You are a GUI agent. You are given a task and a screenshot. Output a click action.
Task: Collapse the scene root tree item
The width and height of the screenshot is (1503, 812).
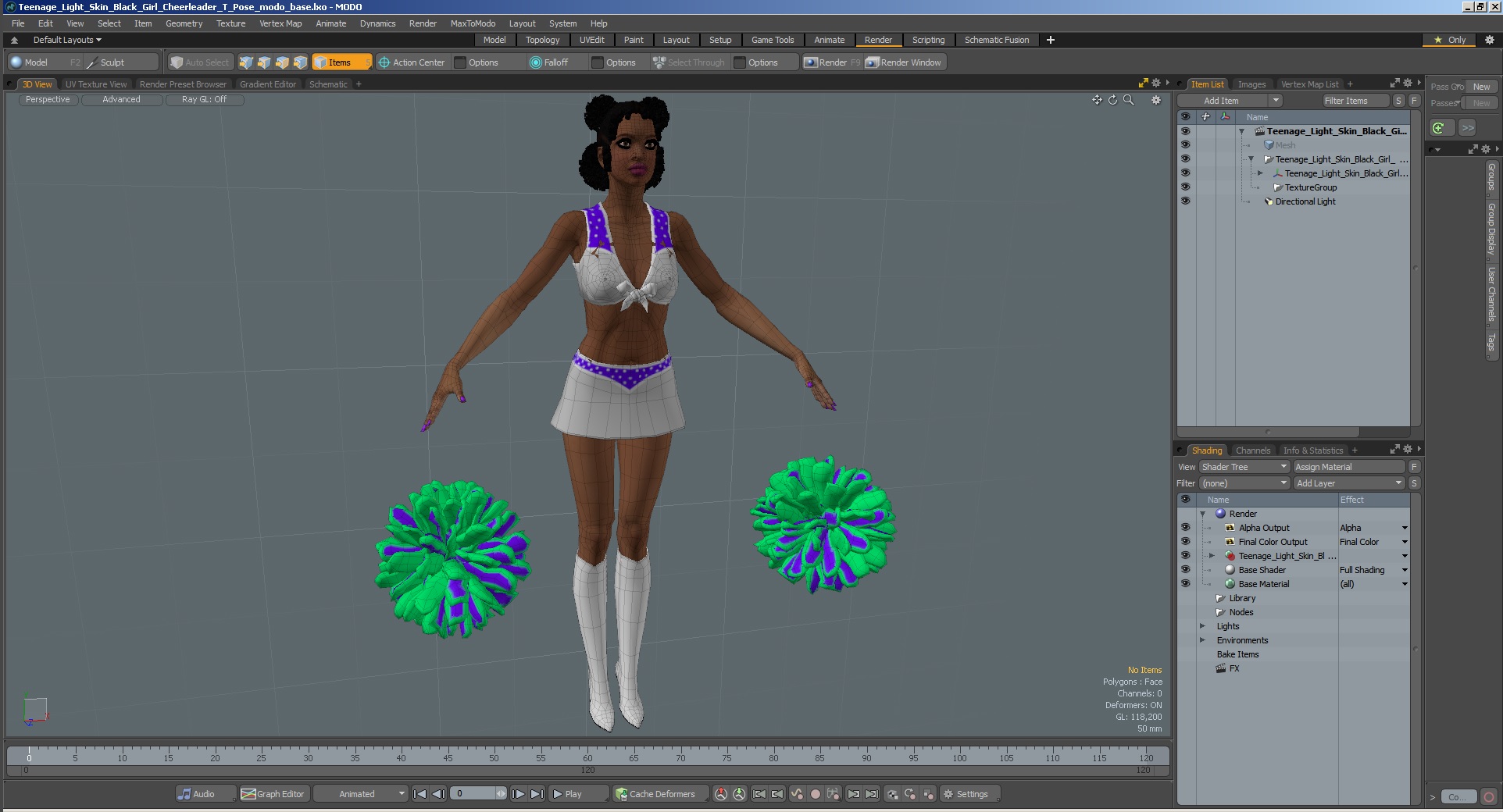click(x=1241, y=131)
